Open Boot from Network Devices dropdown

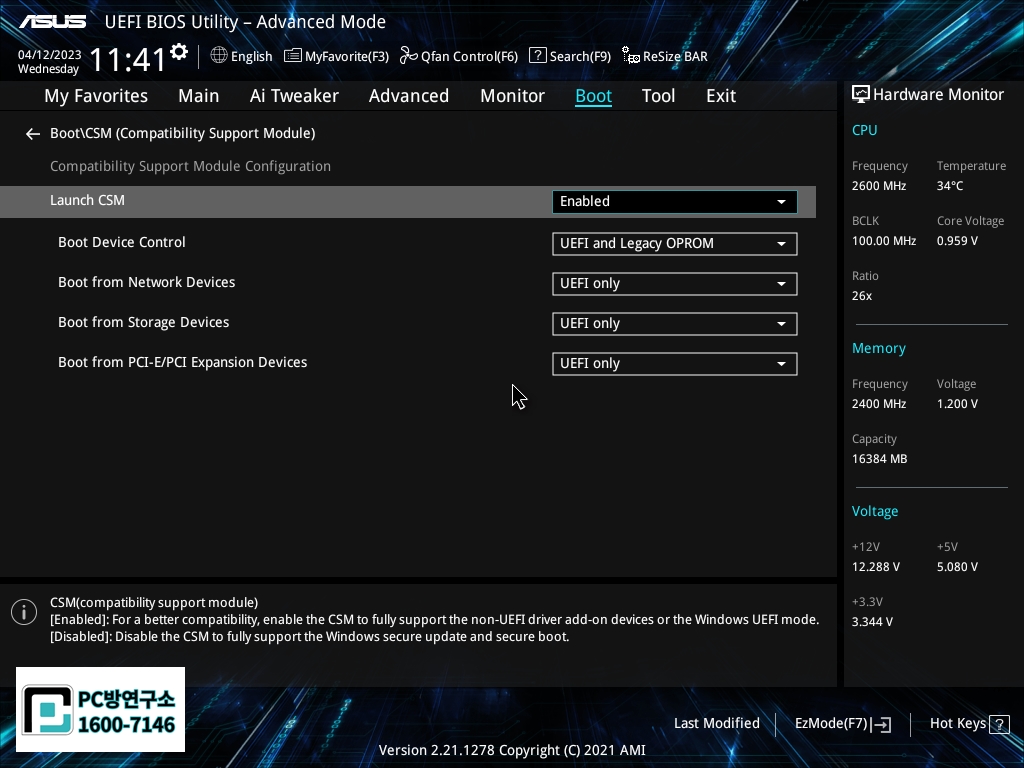675,284
